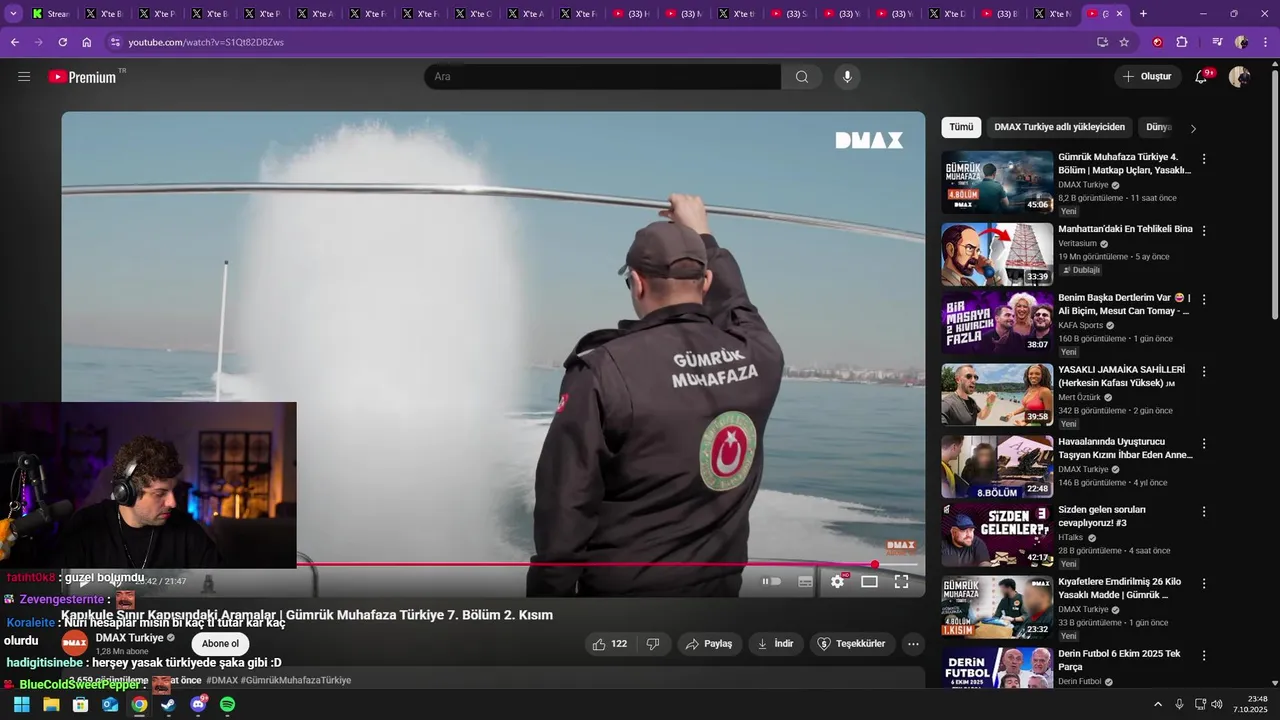Click the #GümrükMuhafazaTürkiye hashtag
The width and height of the screenshot is (1280, 720).
[x=296, y=680]
